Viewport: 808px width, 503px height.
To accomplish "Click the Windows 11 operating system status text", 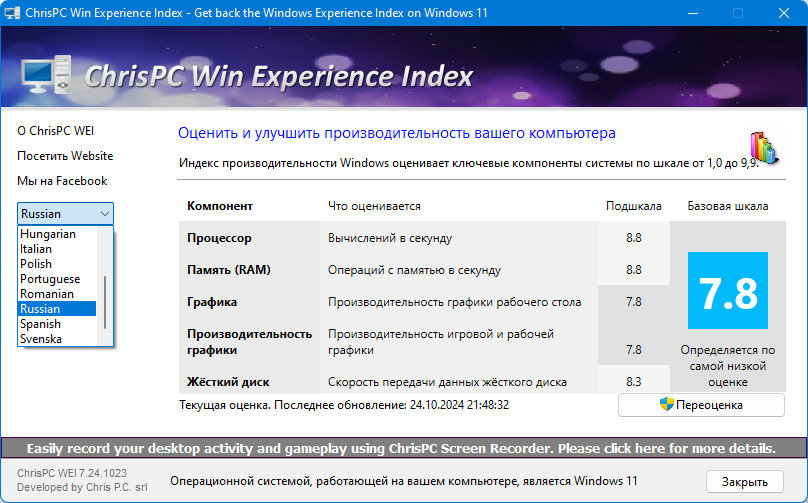I will 403,481.
